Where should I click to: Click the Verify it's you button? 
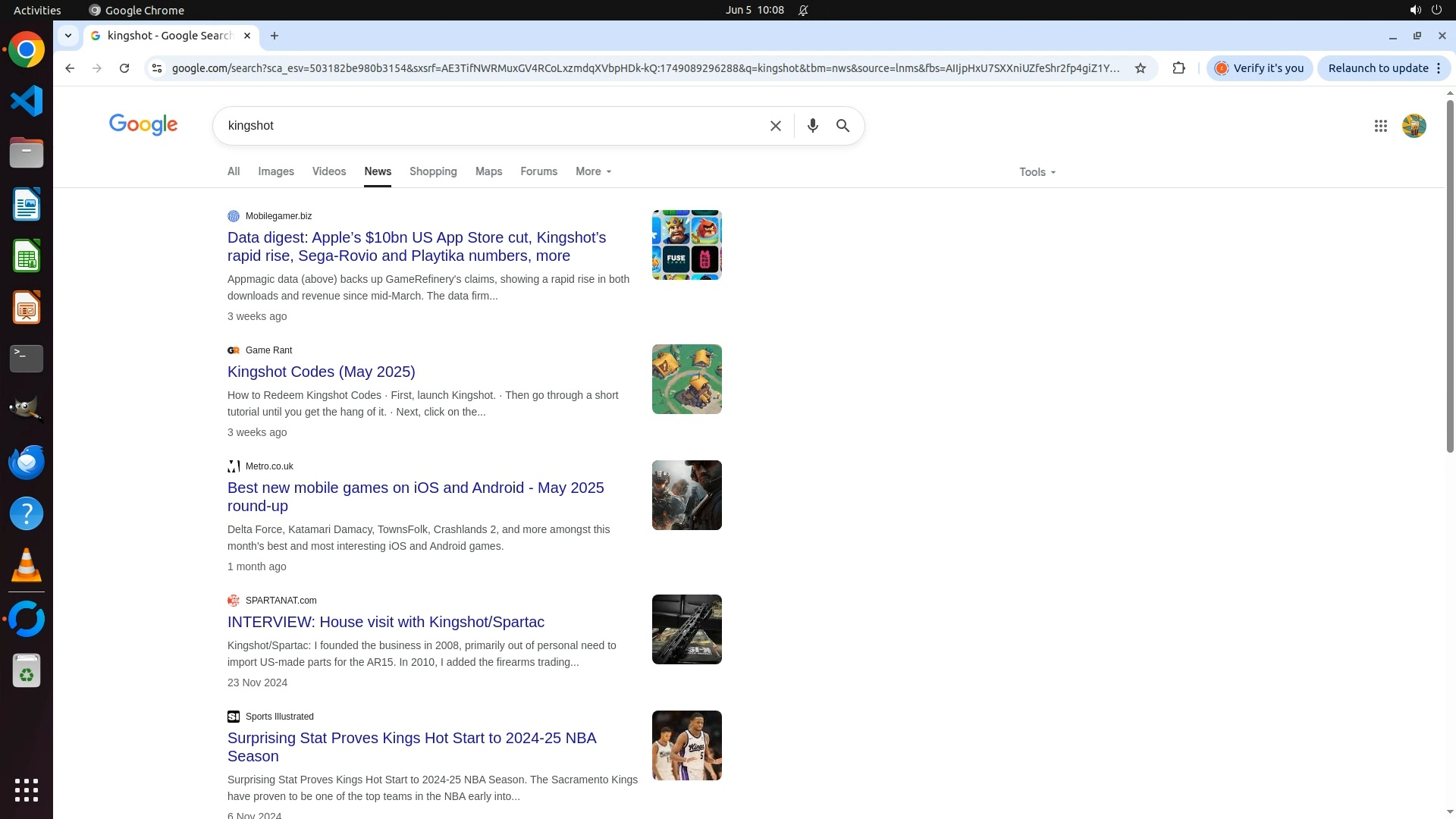tap(1260, 68)
